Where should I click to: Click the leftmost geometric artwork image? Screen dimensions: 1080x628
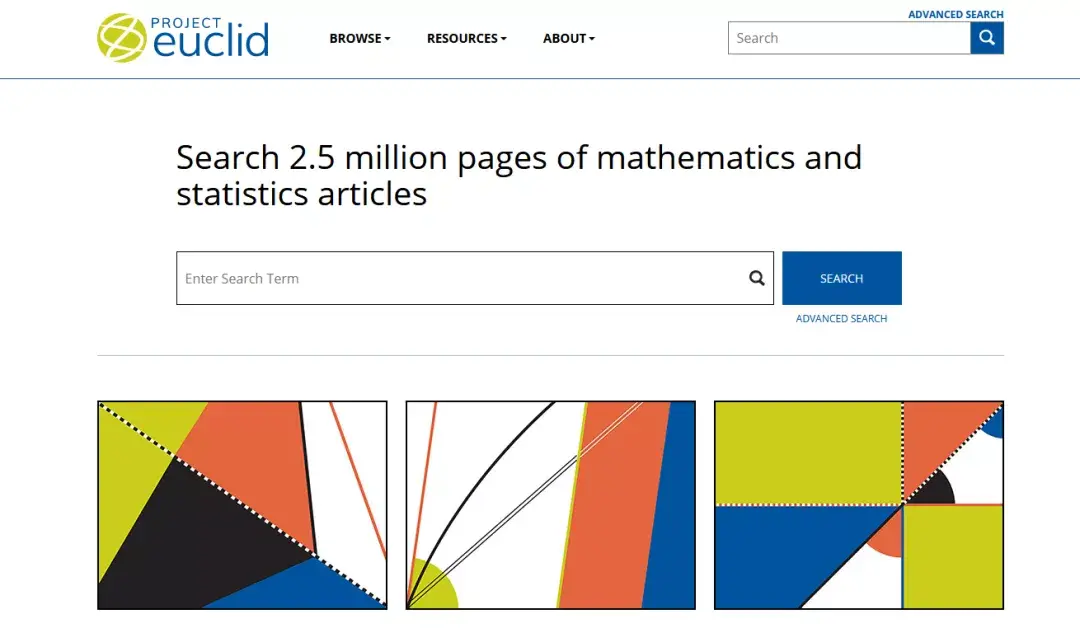(240, 504)
